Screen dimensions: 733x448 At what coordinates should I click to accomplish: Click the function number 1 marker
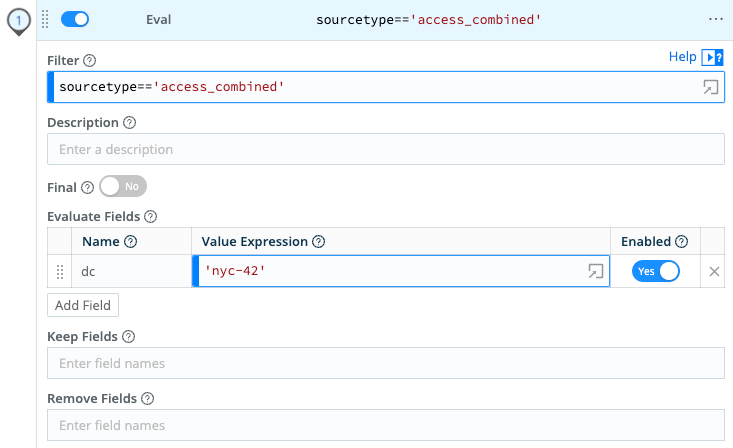(18, 20)
